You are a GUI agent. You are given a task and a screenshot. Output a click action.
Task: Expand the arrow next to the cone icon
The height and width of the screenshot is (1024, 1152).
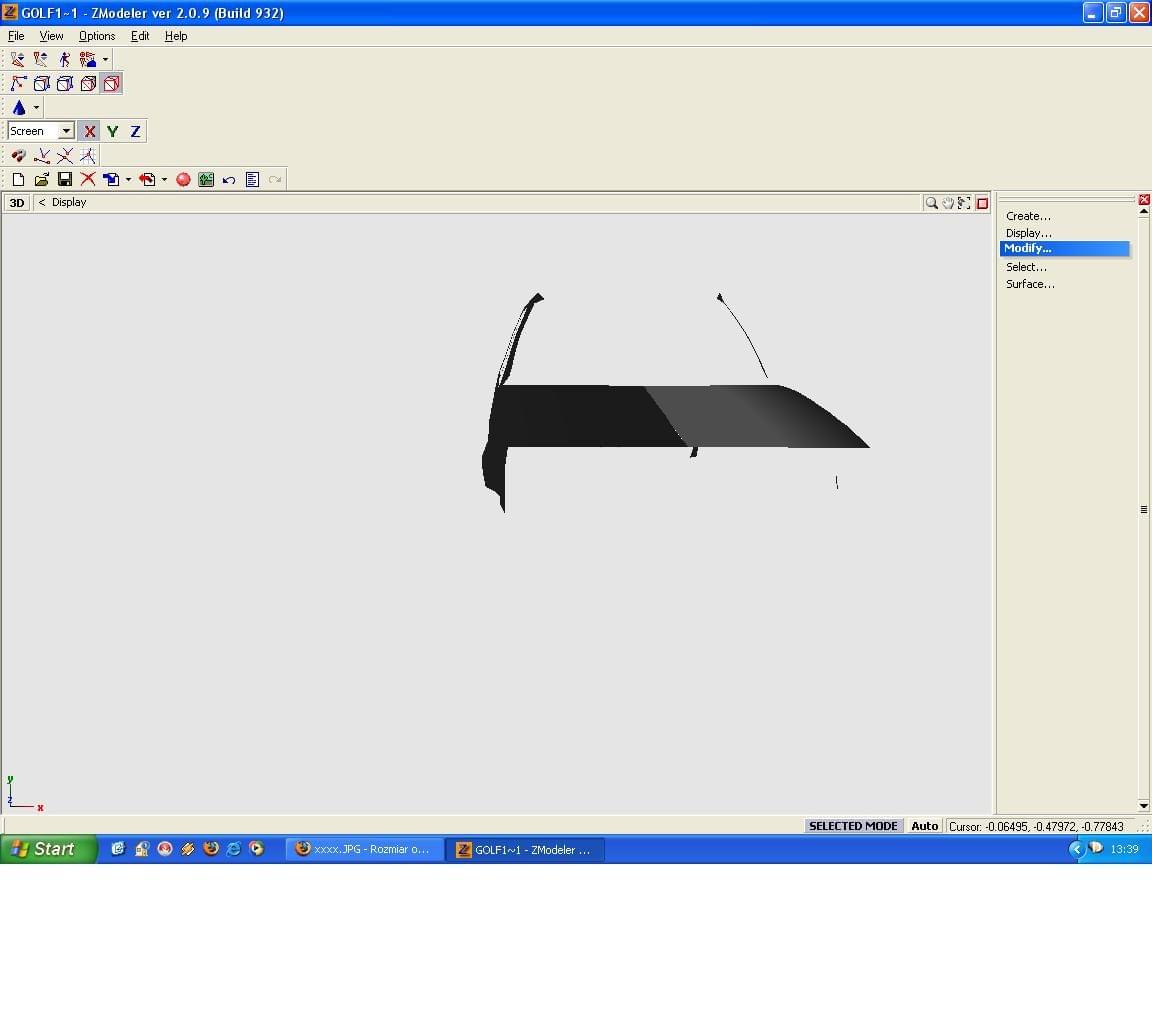click(x=36, y=108)
